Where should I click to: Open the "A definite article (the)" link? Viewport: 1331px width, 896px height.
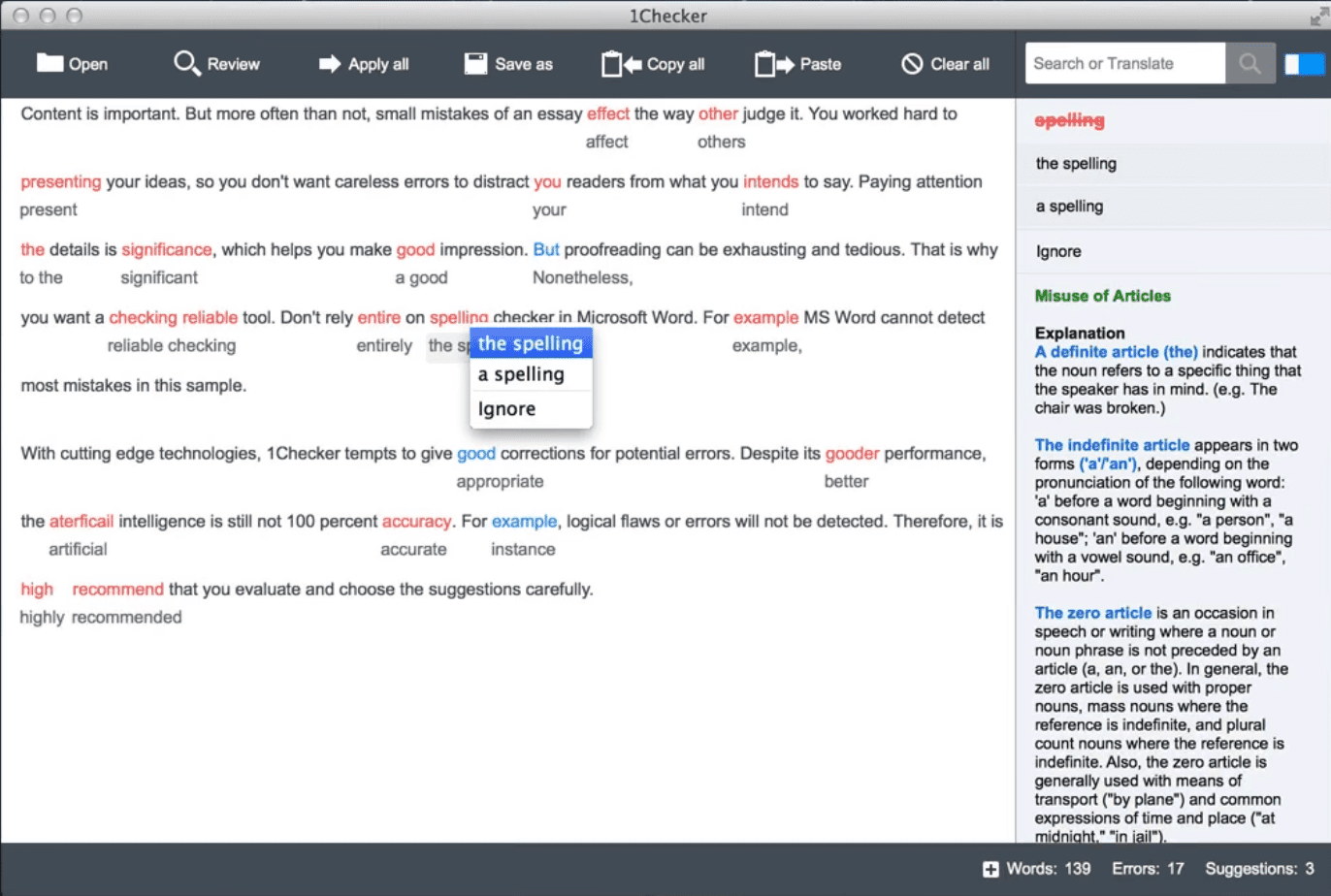point(1116,352)
